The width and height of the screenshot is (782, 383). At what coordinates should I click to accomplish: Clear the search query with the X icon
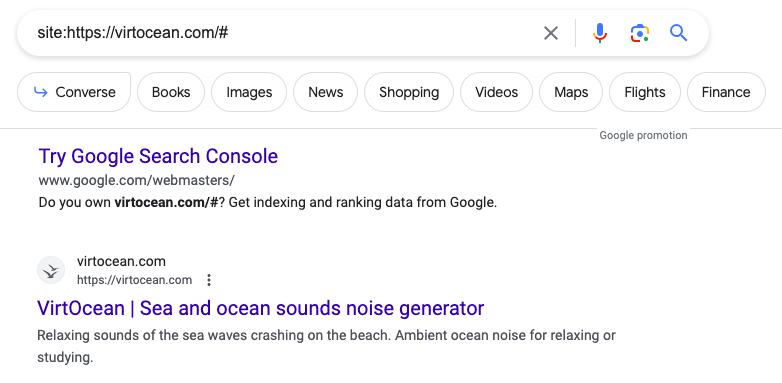551,33
